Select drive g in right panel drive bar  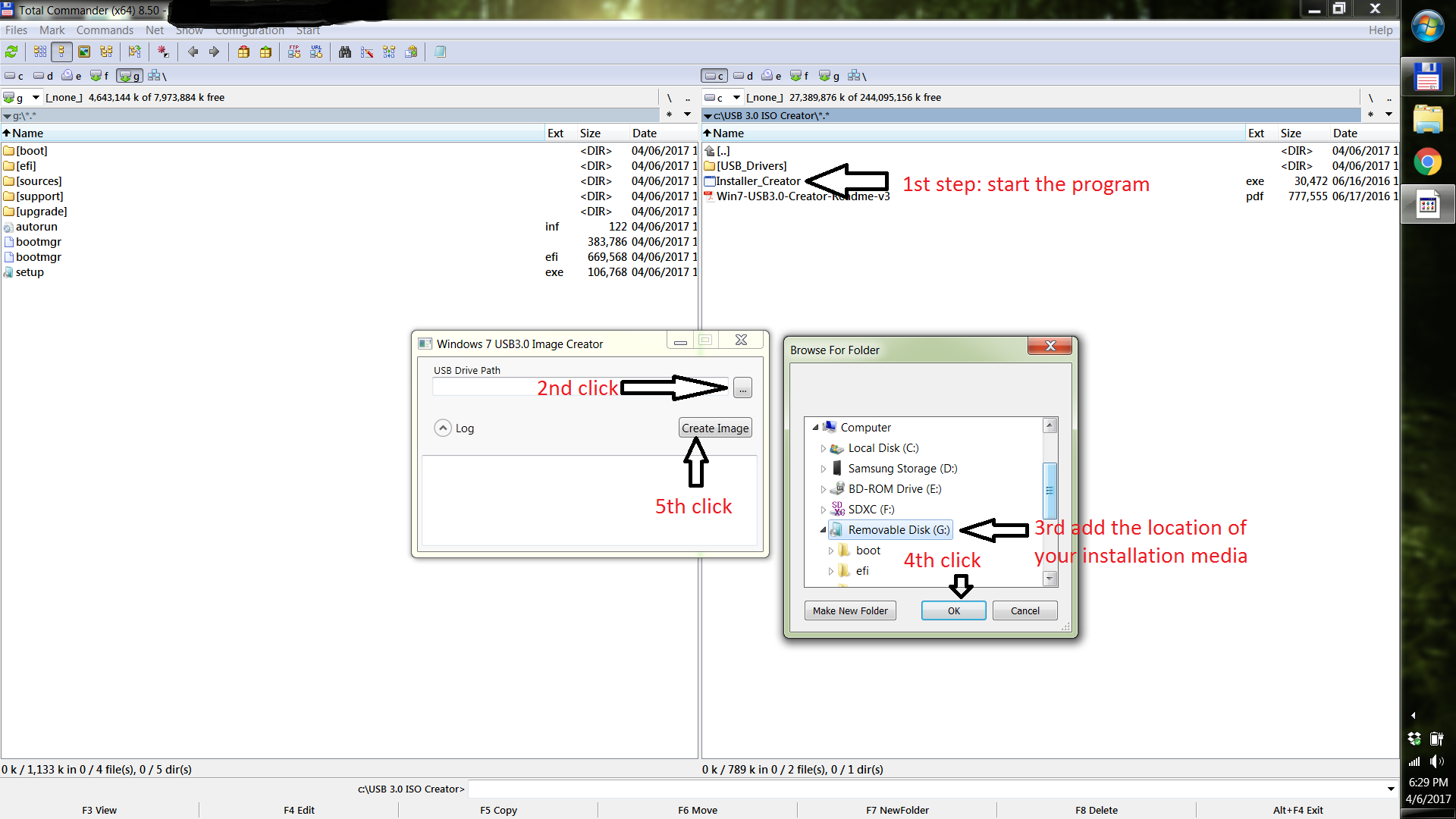tap(829, 76)
